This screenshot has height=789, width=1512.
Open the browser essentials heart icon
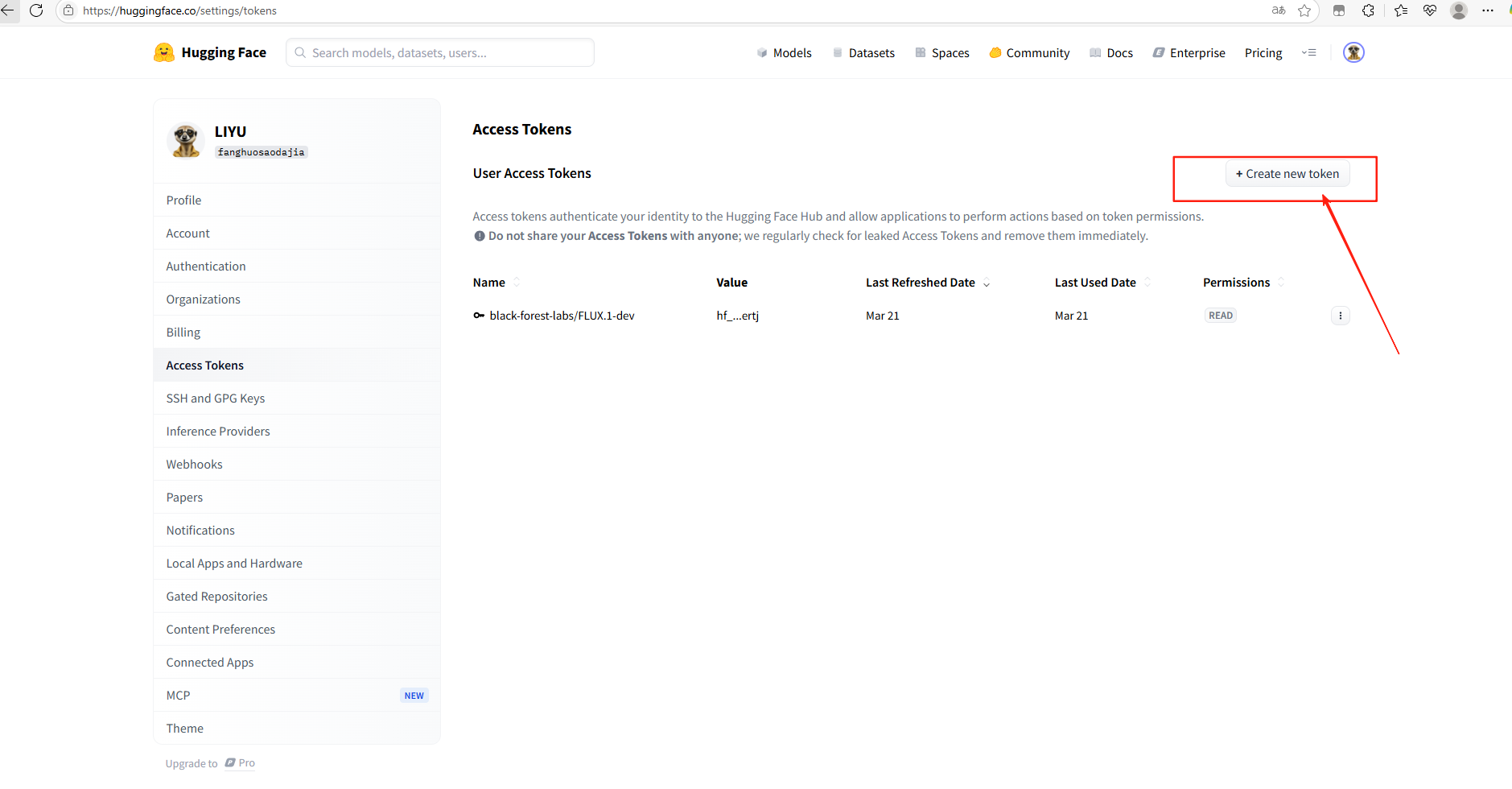[x=1430, y=10]
